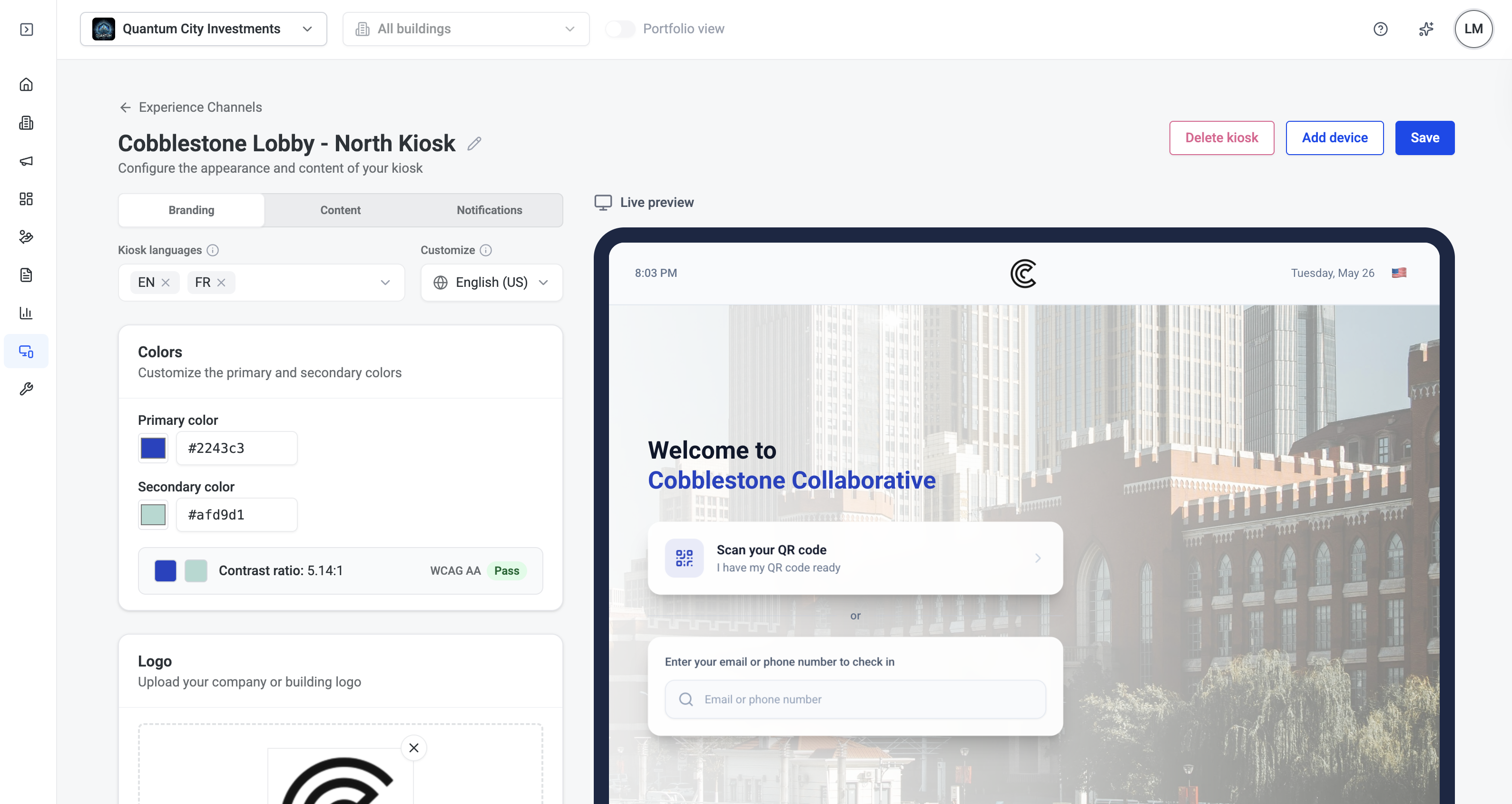
Task: Click the Live preview monitor icon
Action: coord(603,203)
